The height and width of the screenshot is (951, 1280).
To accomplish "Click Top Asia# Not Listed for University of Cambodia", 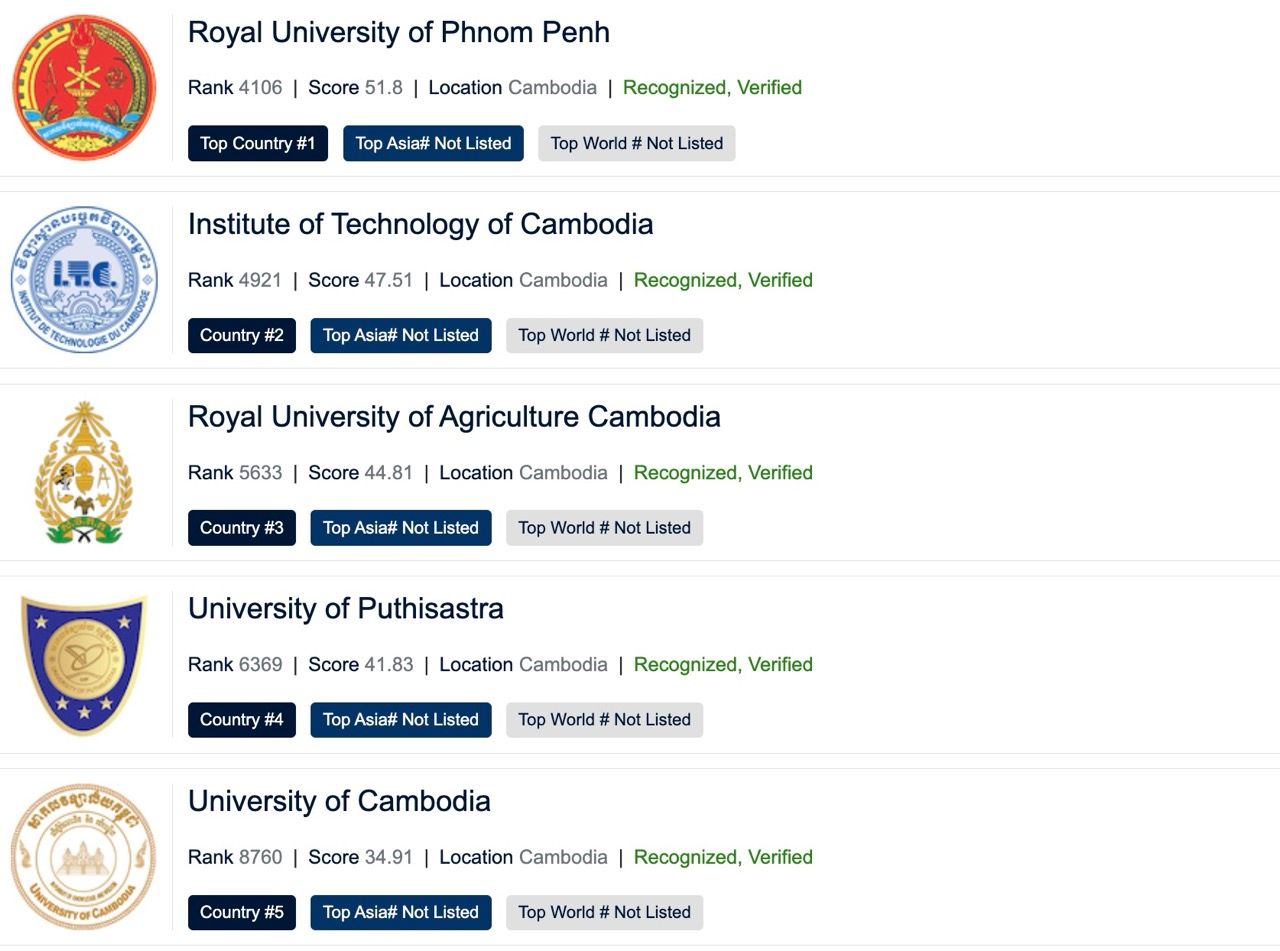I will pyautogui.click(x=400, y=912).
